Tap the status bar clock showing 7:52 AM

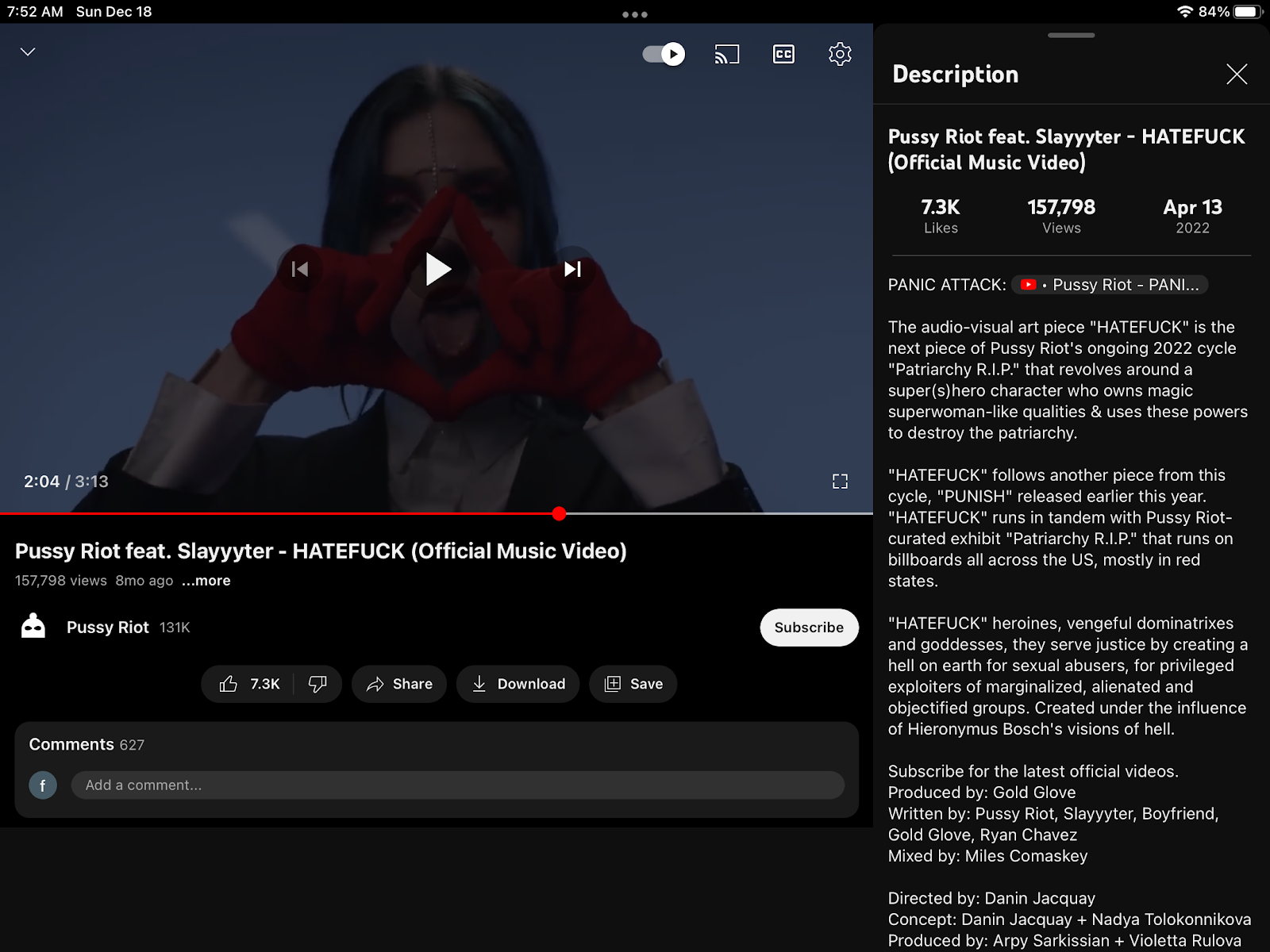click(x=35, y=12)
